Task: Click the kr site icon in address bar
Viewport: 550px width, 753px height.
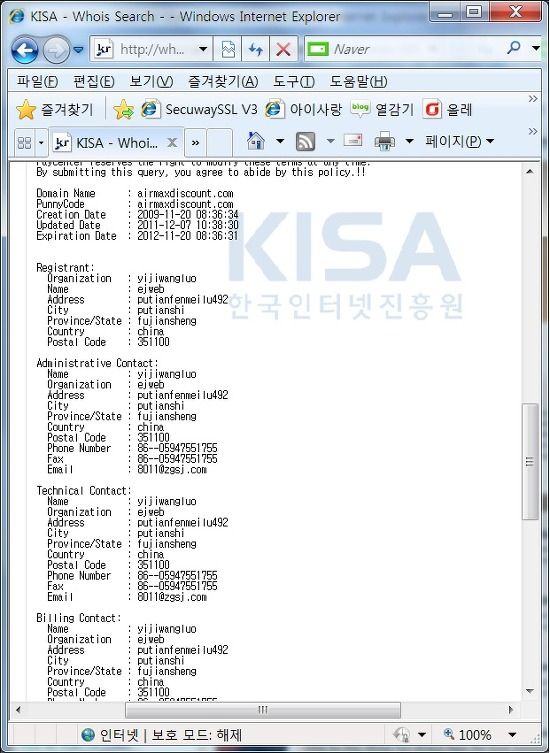Action: pos(105,49)
